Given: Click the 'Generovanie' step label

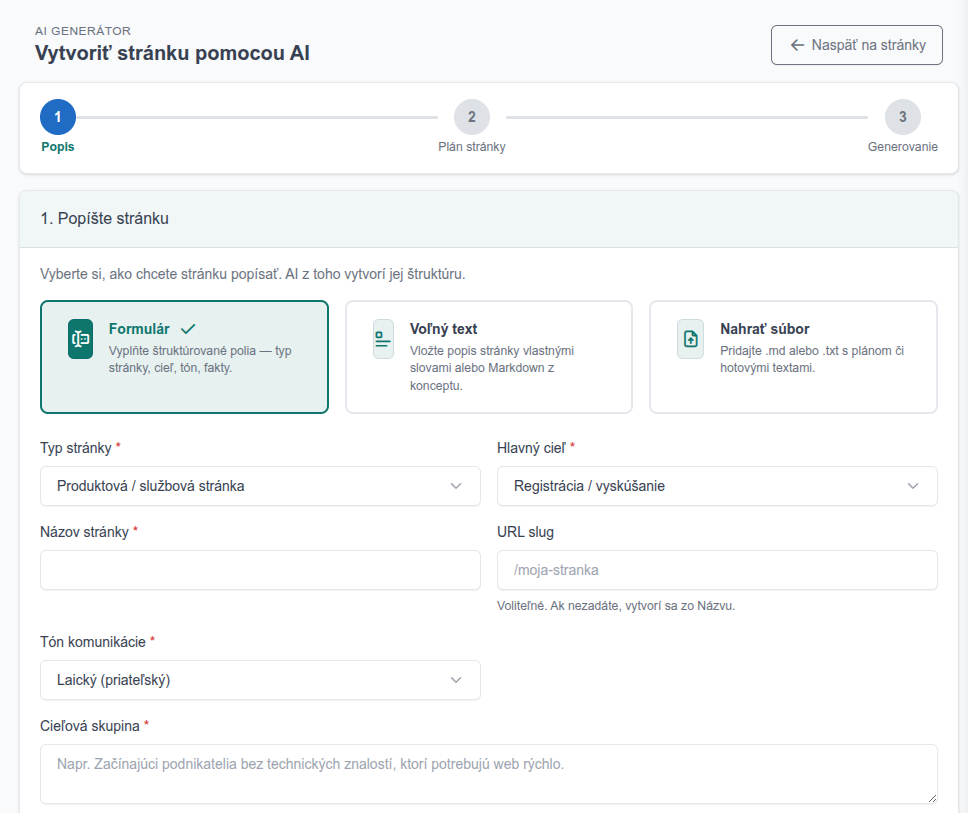Looking at the screenshot, I should click(x=903, y=147).
